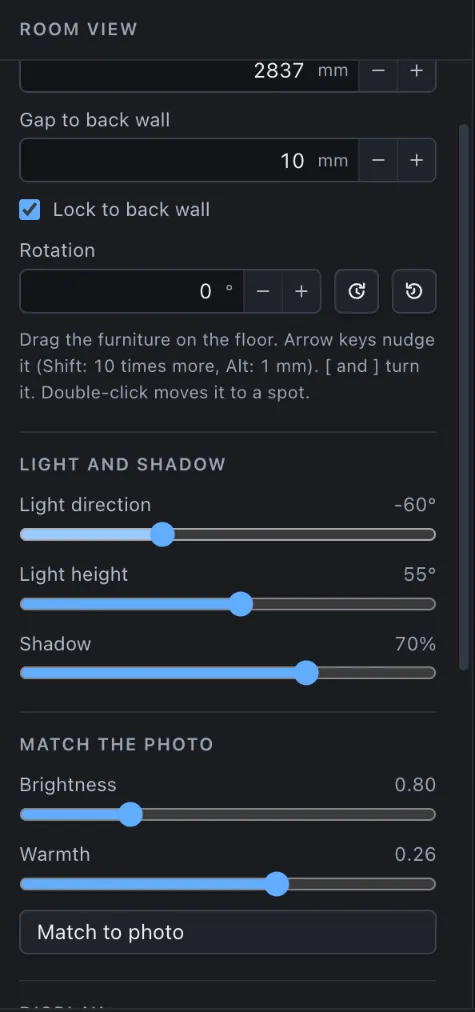The image size is (475, 1012).
Task: Rotate furniture clockwise with the rotate icon
Action: point(356,291)
